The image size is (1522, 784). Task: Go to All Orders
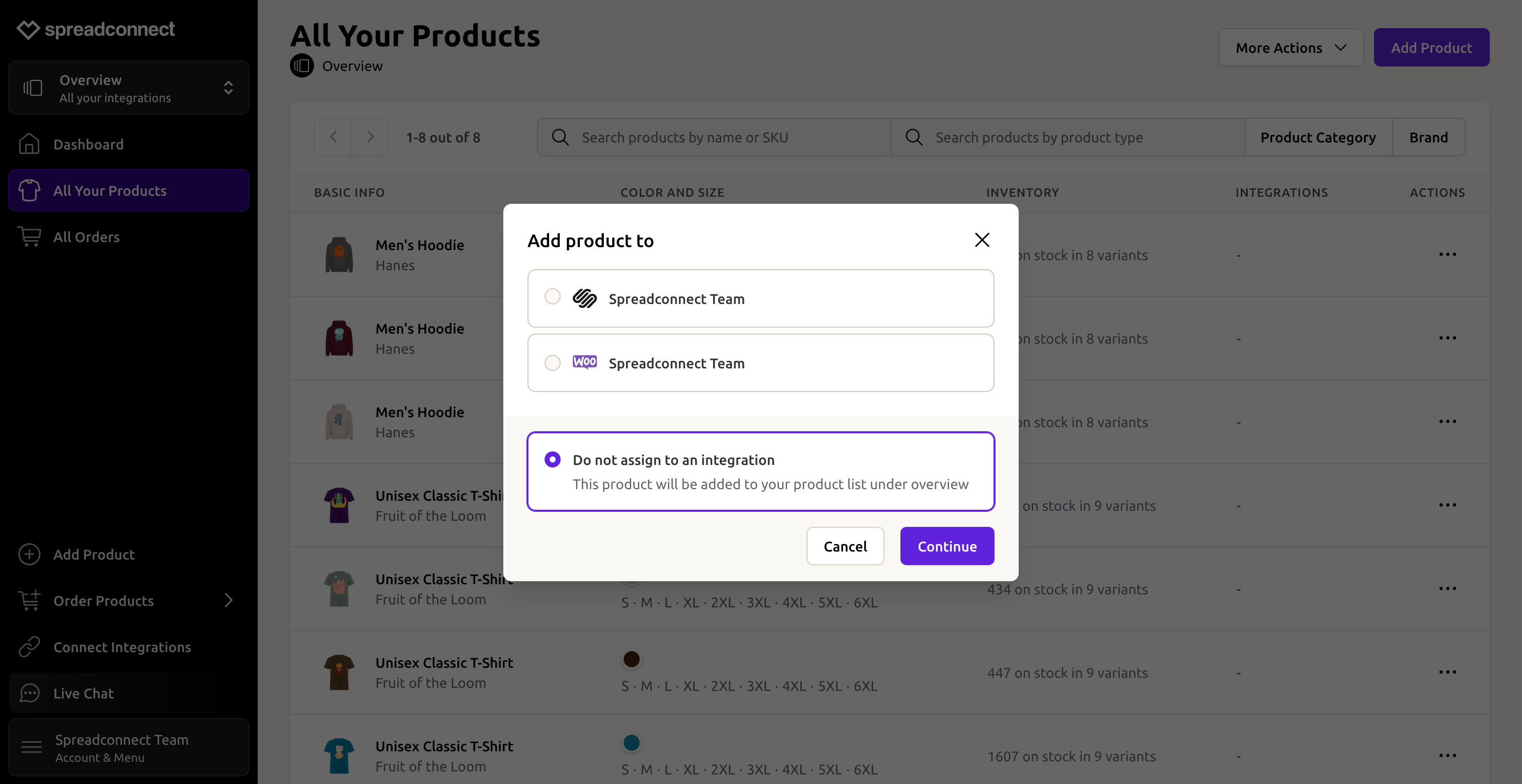pyautogui.click(x=129, y=237)
